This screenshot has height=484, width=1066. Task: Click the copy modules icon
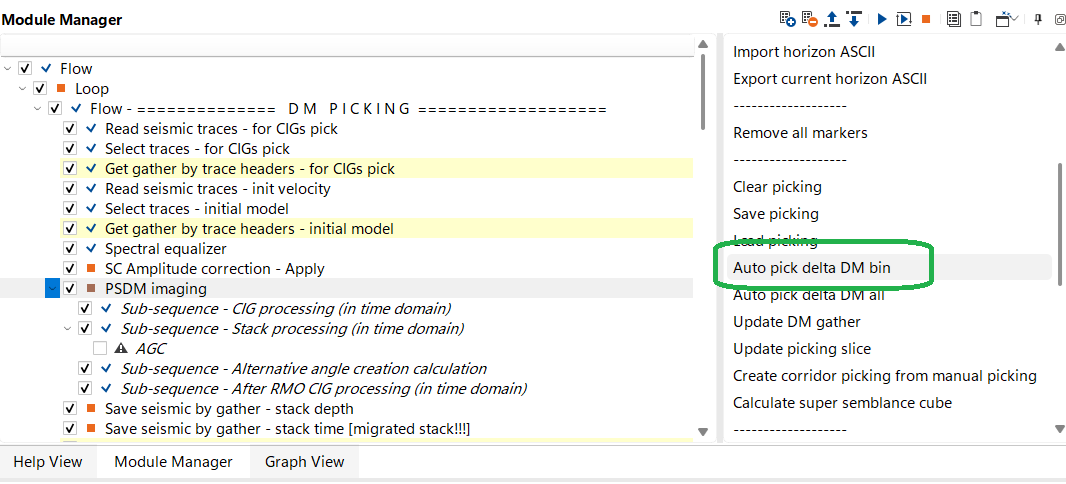[x=954, y=19]
